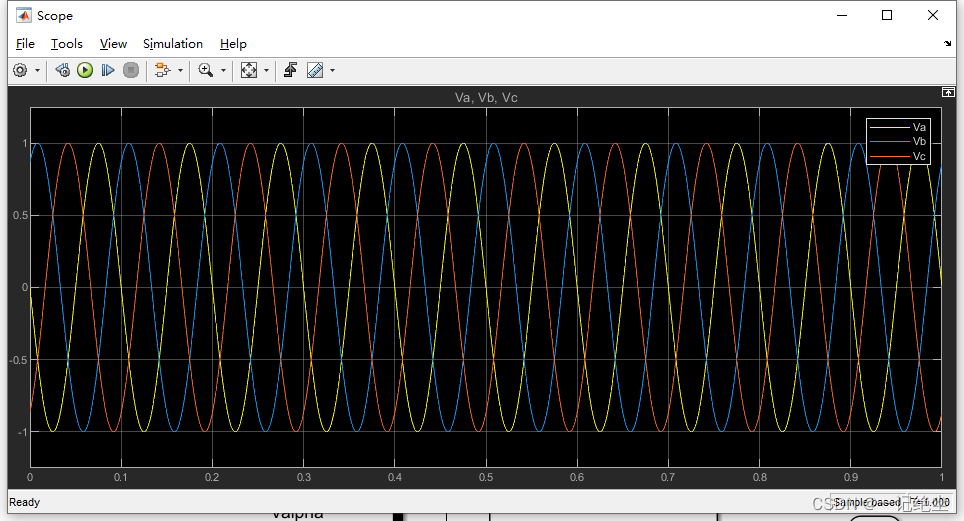Expand the configuration properties dropdown arrow

click(38, 71)
